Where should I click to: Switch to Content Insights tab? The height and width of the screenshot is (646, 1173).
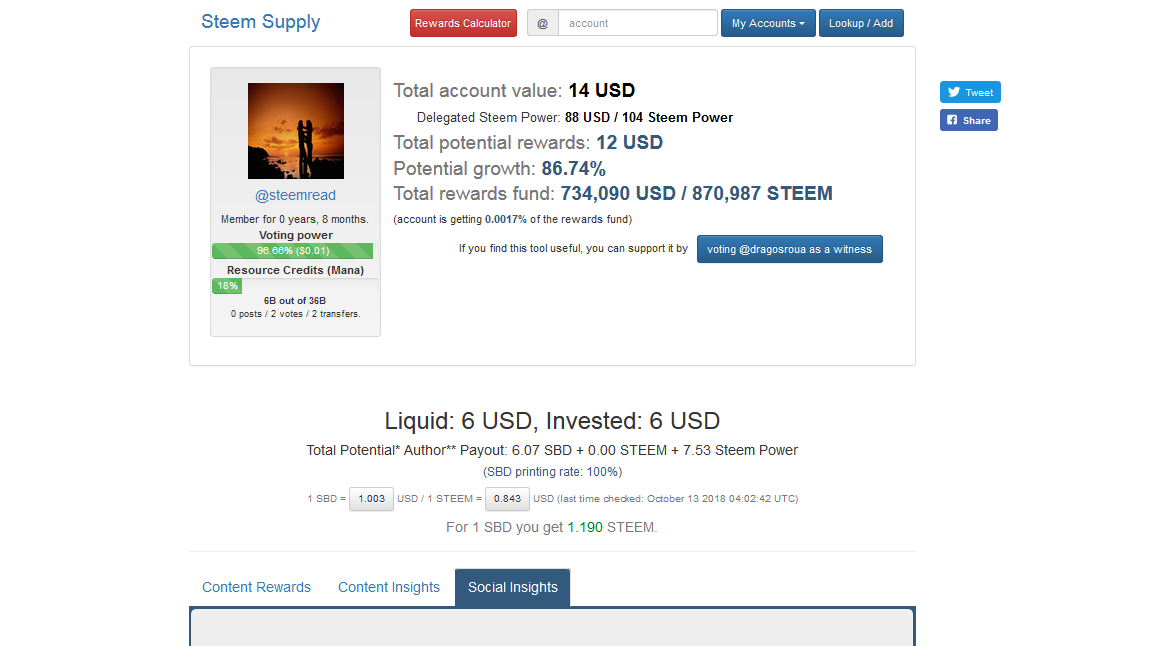pos(389,588)
